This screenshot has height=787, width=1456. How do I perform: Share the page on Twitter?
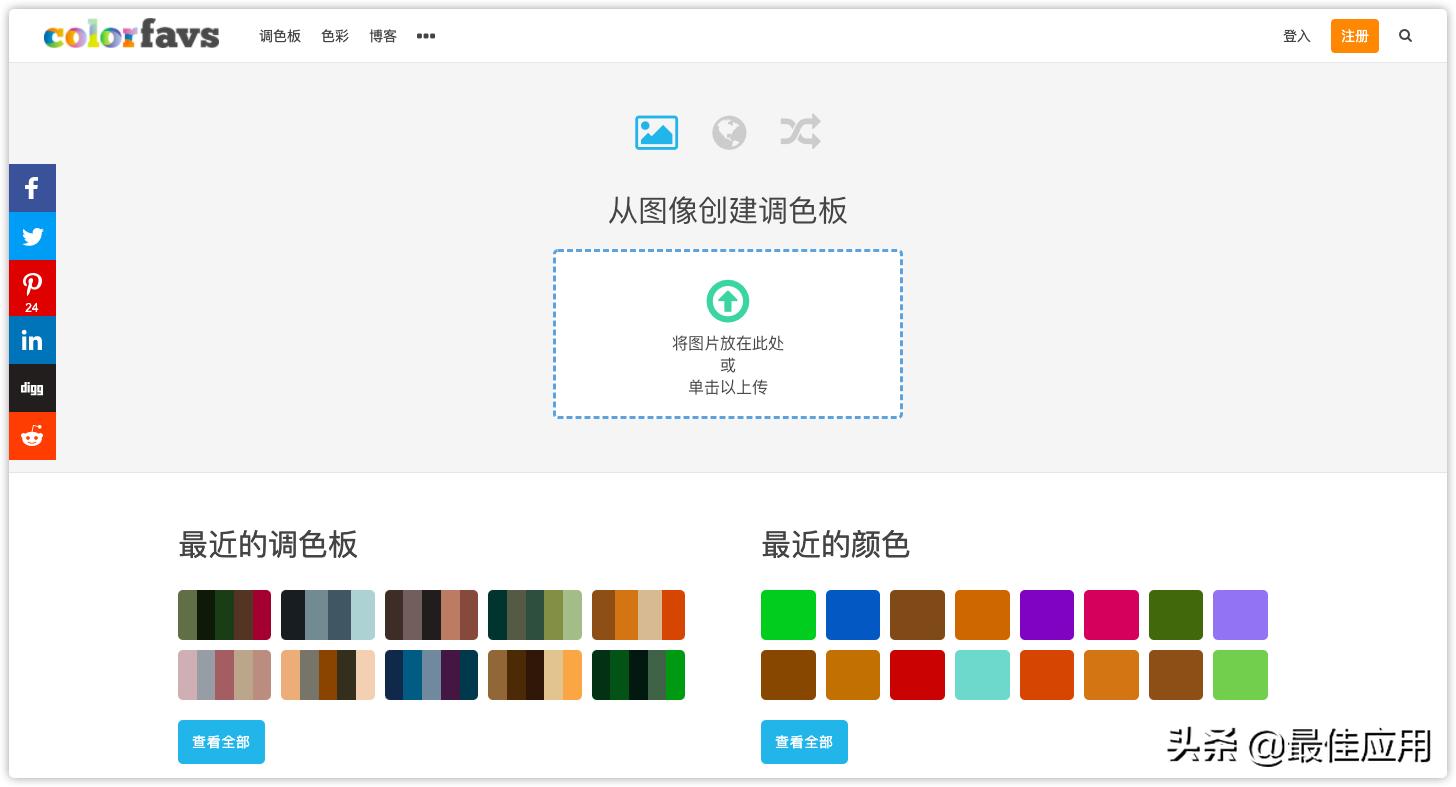tap(32, 236)
